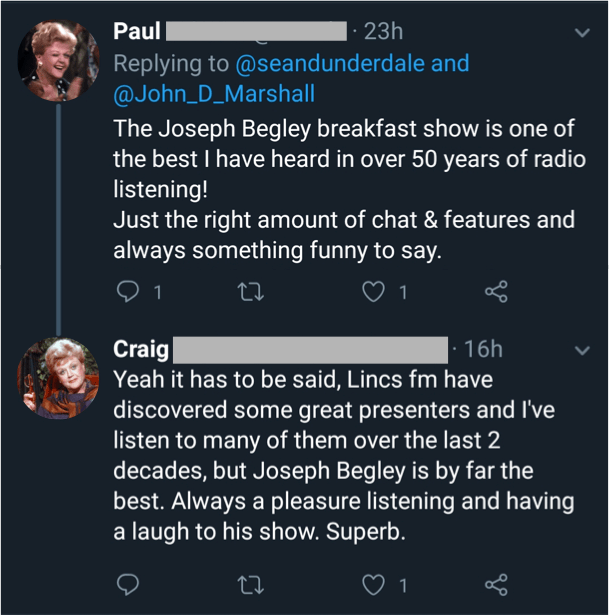Share Craig's tweet
Image resolution: width=609 pixels, height=616 pixels.
coord(496,583)
